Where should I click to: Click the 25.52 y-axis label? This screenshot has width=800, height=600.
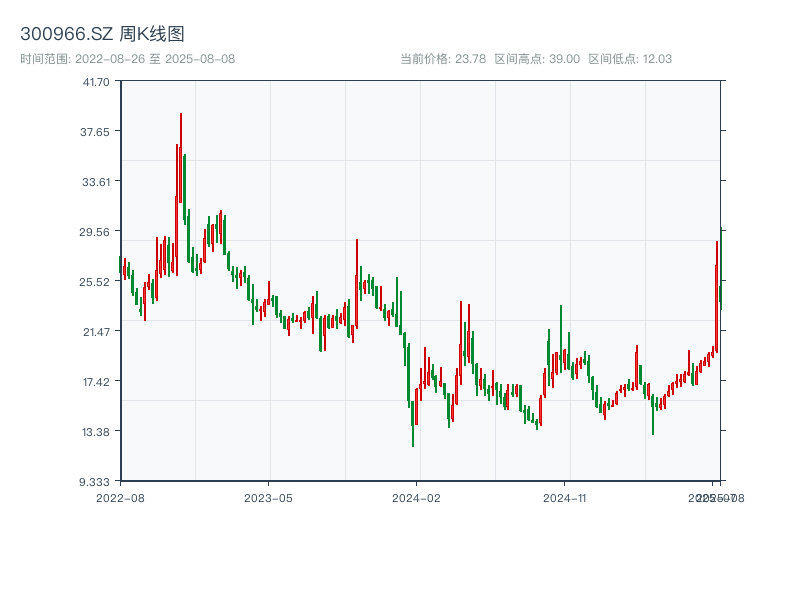(x=96, y=282)
